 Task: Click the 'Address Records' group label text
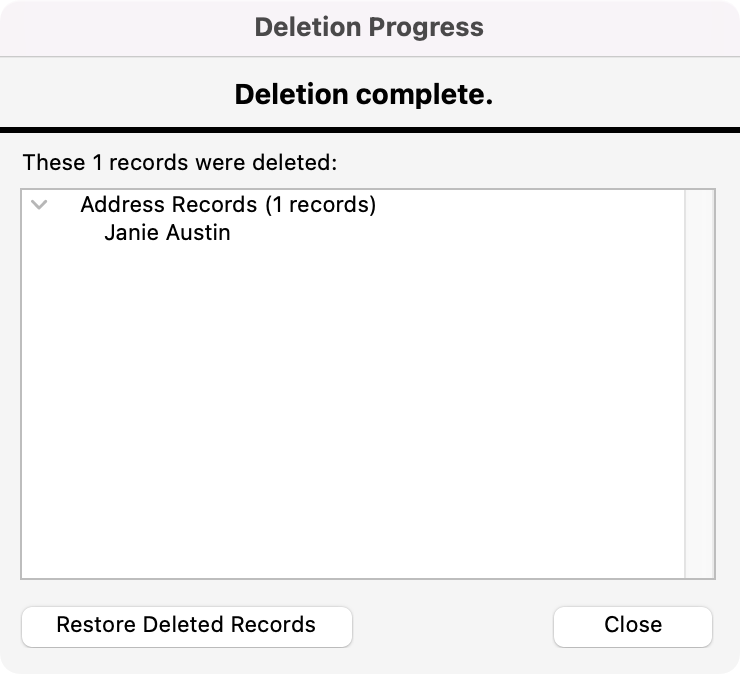(x=168, y=205)
